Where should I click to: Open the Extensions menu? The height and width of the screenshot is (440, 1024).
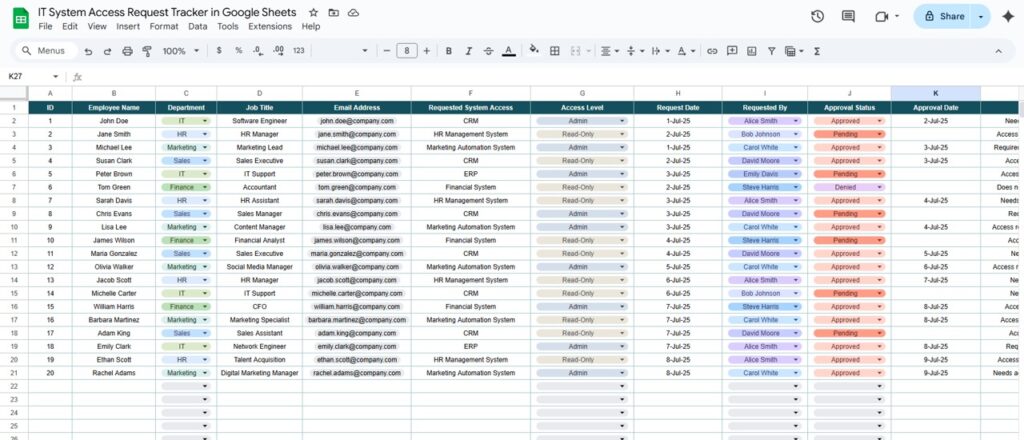[270, 27]
